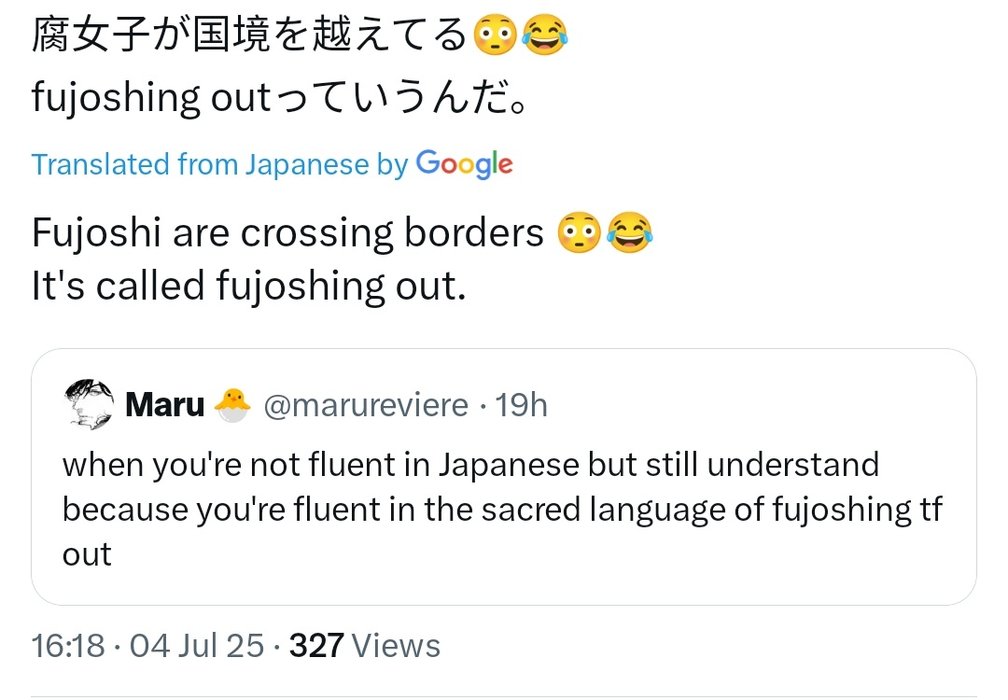Screen dimensions: 1008x700
Task: Open the quoted tweet about sacred language
Action: [502, 509]
